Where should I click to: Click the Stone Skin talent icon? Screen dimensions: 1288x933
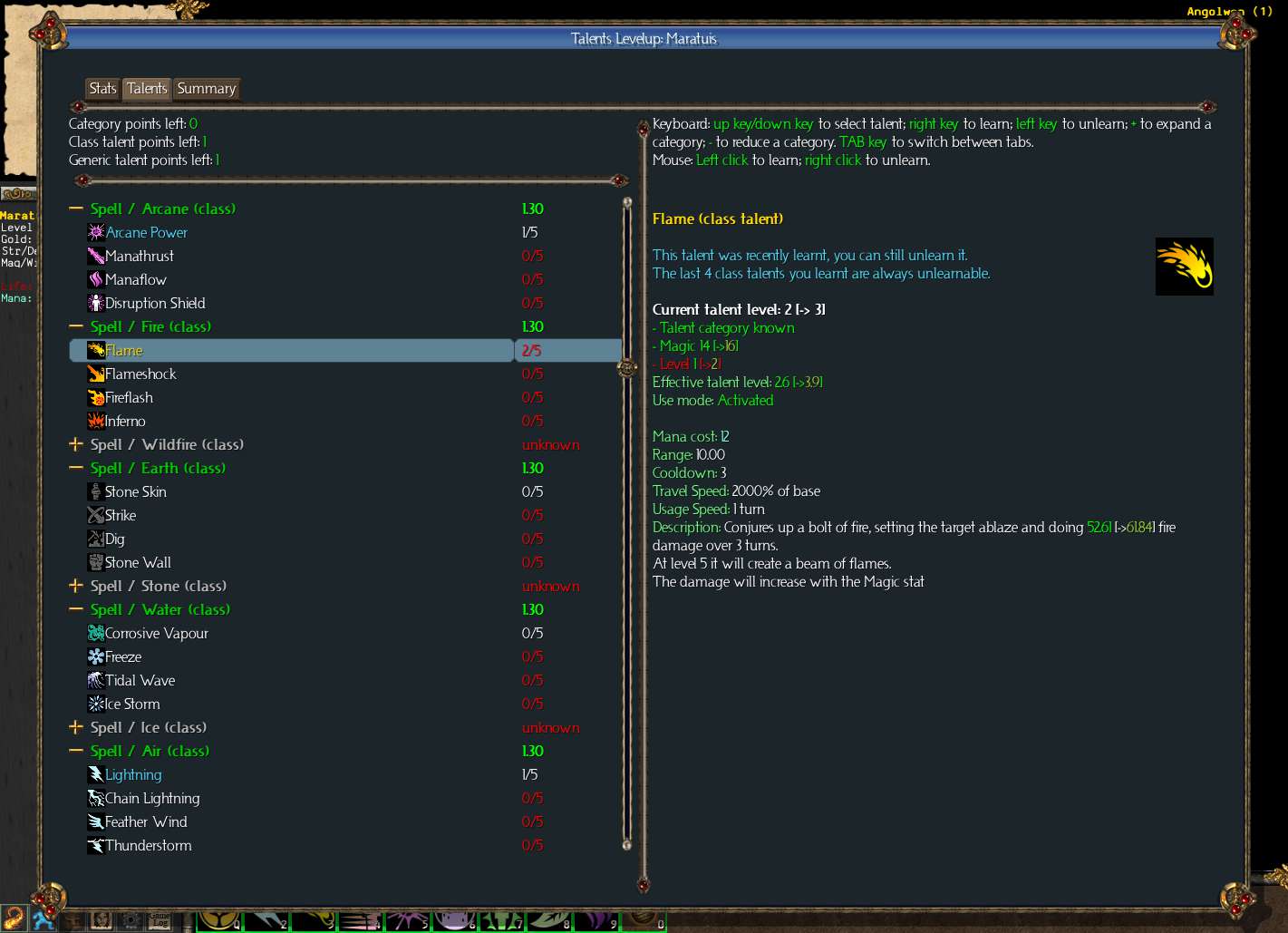(96, 491)
